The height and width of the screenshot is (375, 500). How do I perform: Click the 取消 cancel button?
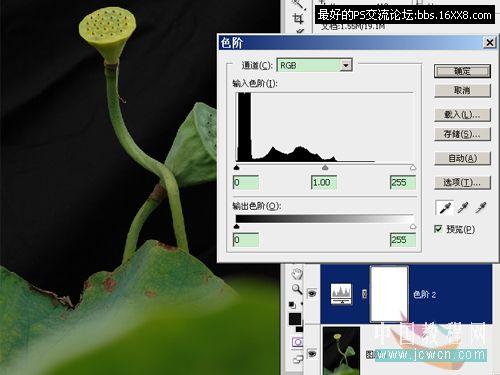[462, 90]
